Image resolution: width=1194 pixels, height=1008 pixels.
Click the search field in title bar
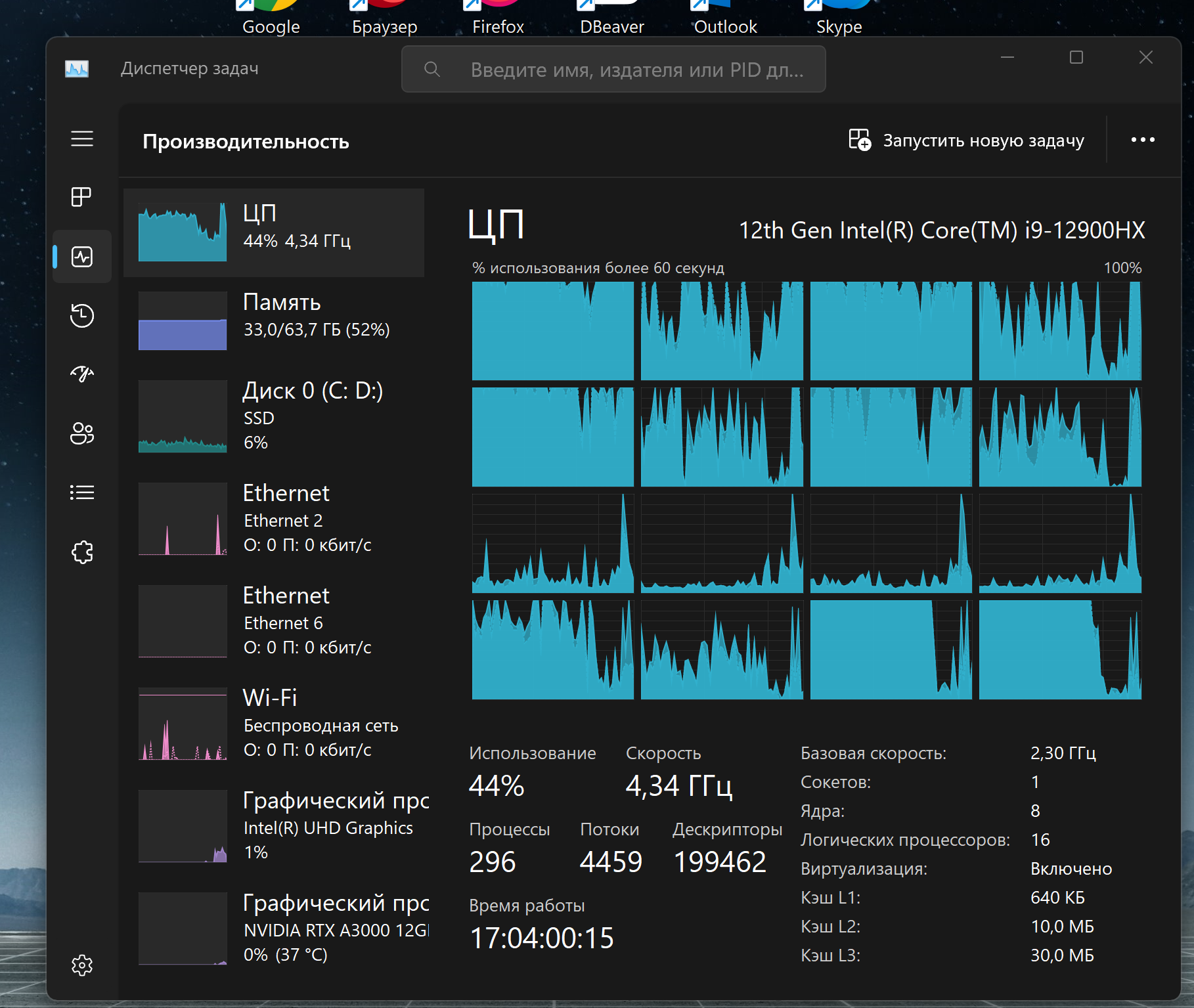click(613, 70)
